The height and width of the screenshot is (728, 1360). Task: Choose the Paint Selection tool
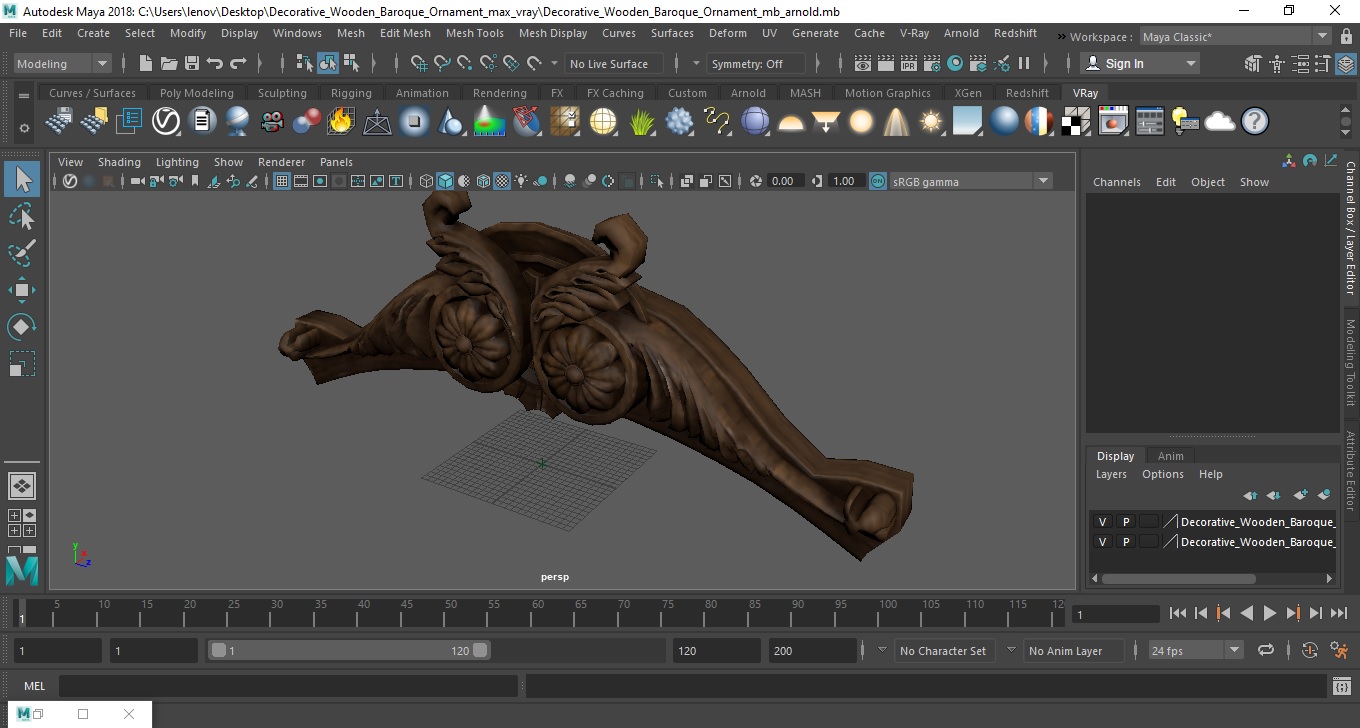pos(22,253)
